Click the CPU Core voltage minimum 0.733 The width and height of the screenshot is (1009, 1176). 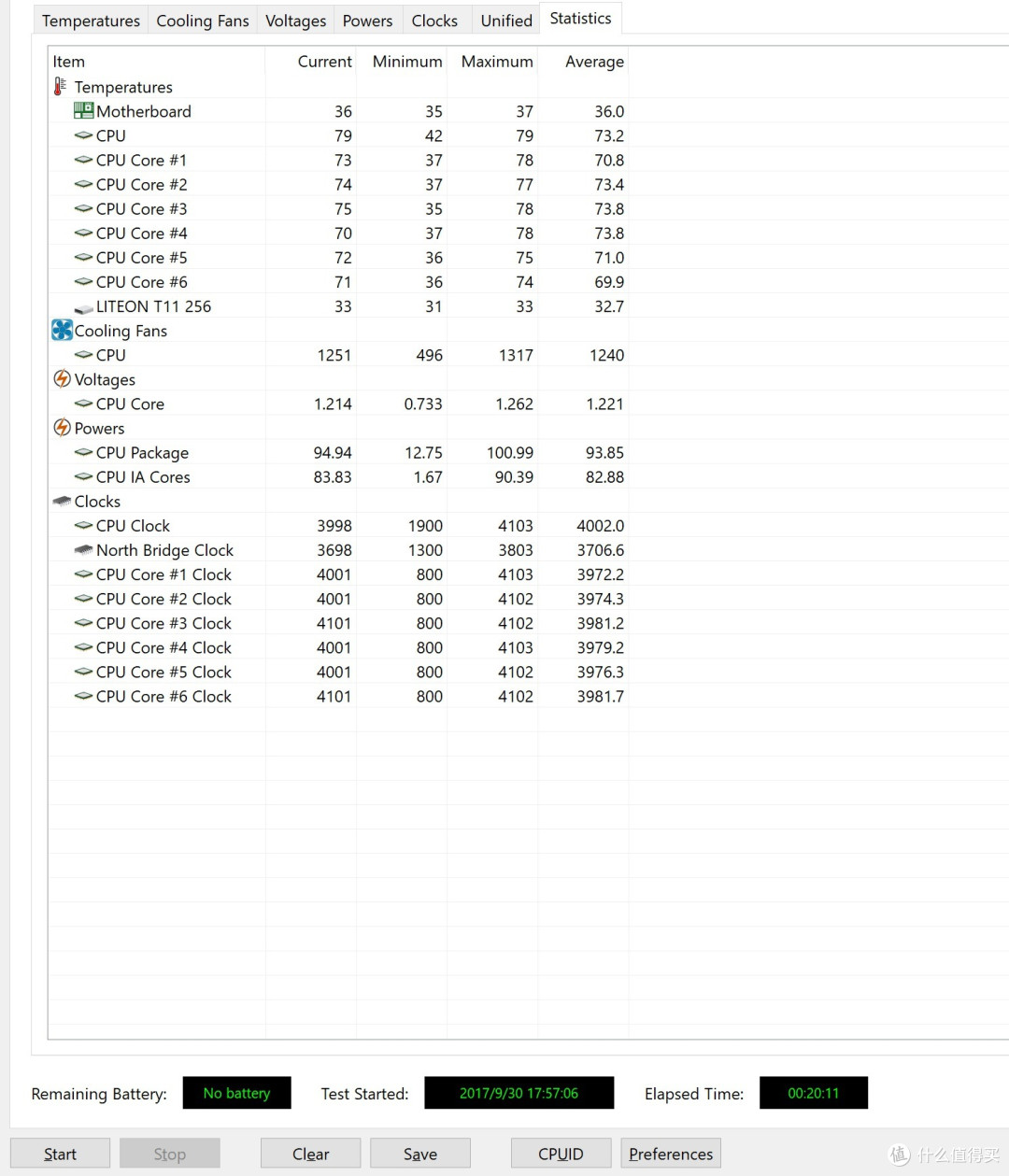point(423,404)
